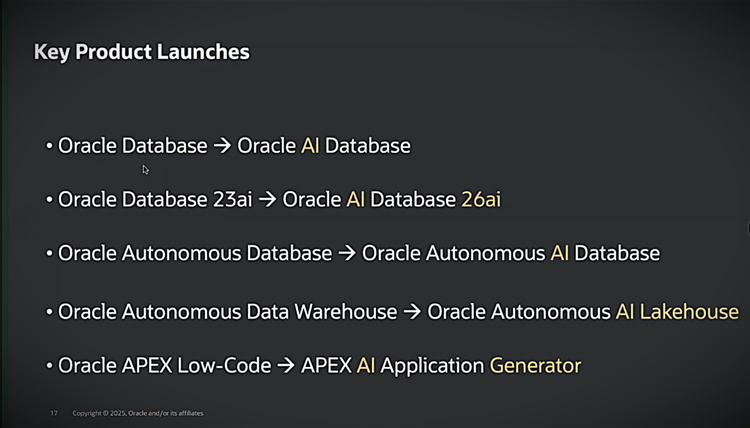Click the "Key Product Launches" slide title
This screenshot has height=428, width=750.
coord(141,52)
